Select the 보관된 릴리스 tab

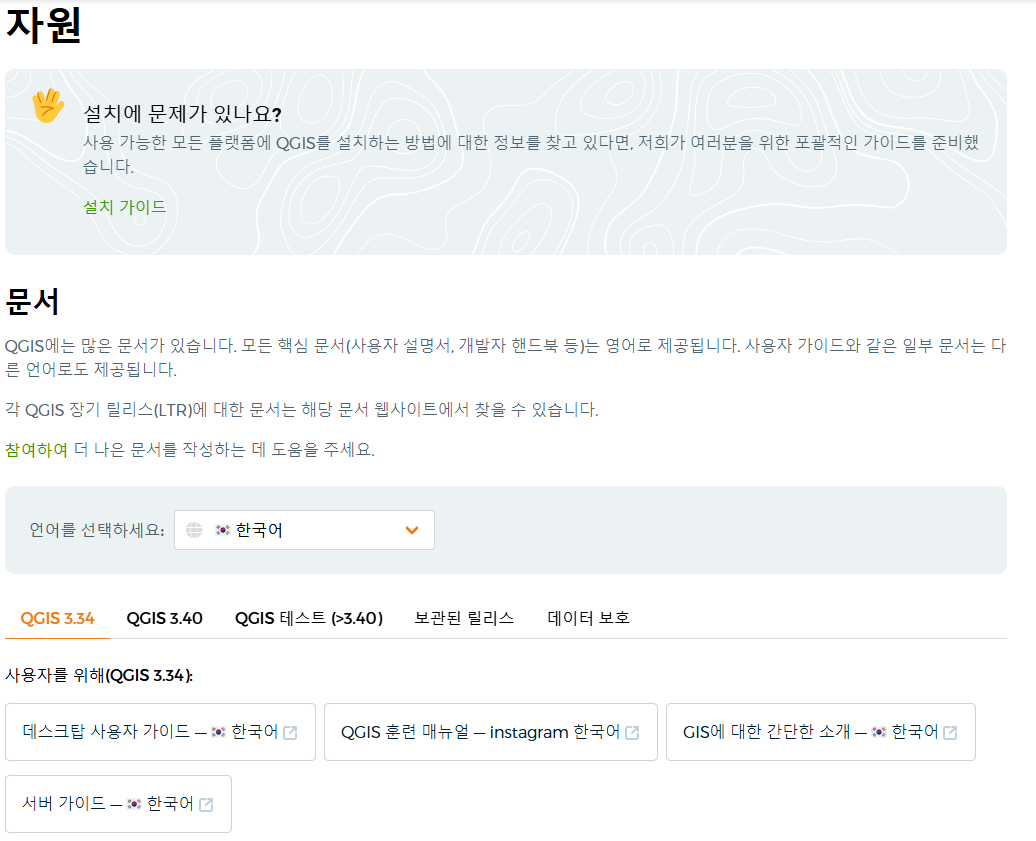(464, 618)
